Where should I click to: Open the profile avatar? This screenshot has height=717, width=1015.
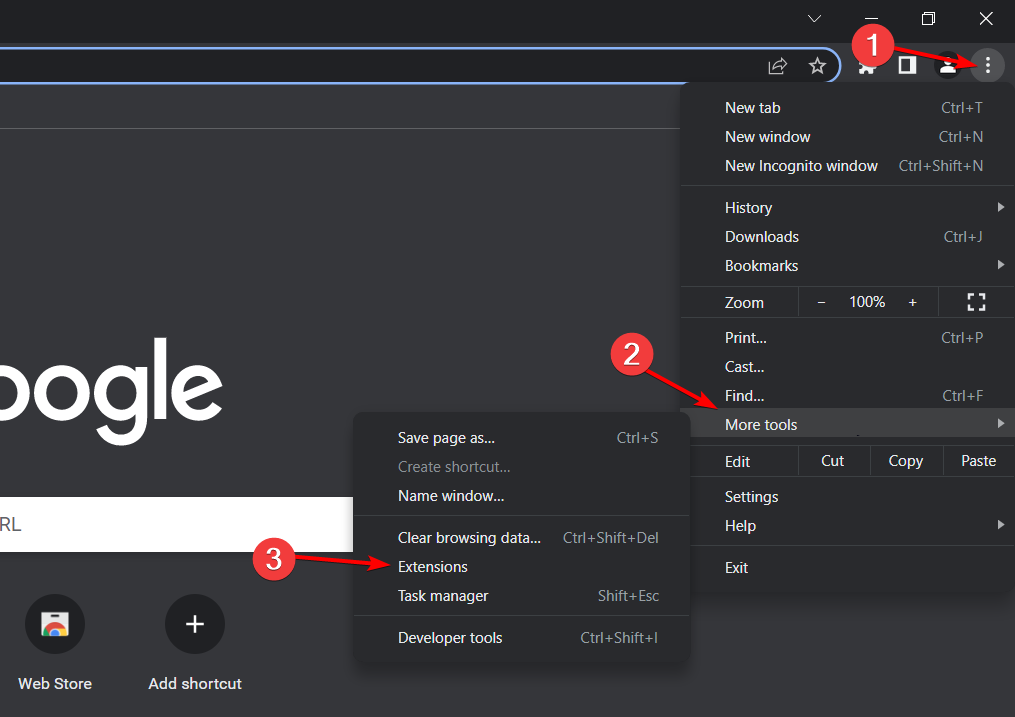[x=947, y=65]
